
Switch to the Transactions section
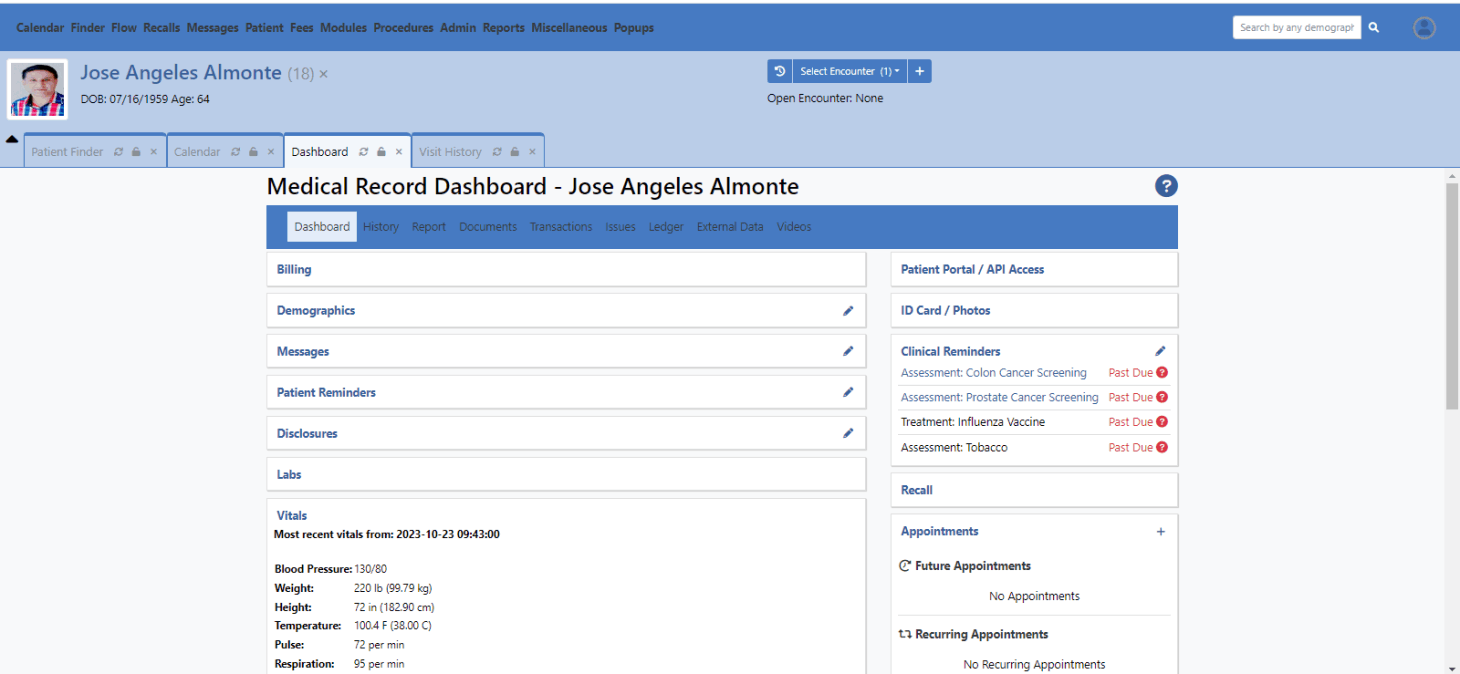561,226
